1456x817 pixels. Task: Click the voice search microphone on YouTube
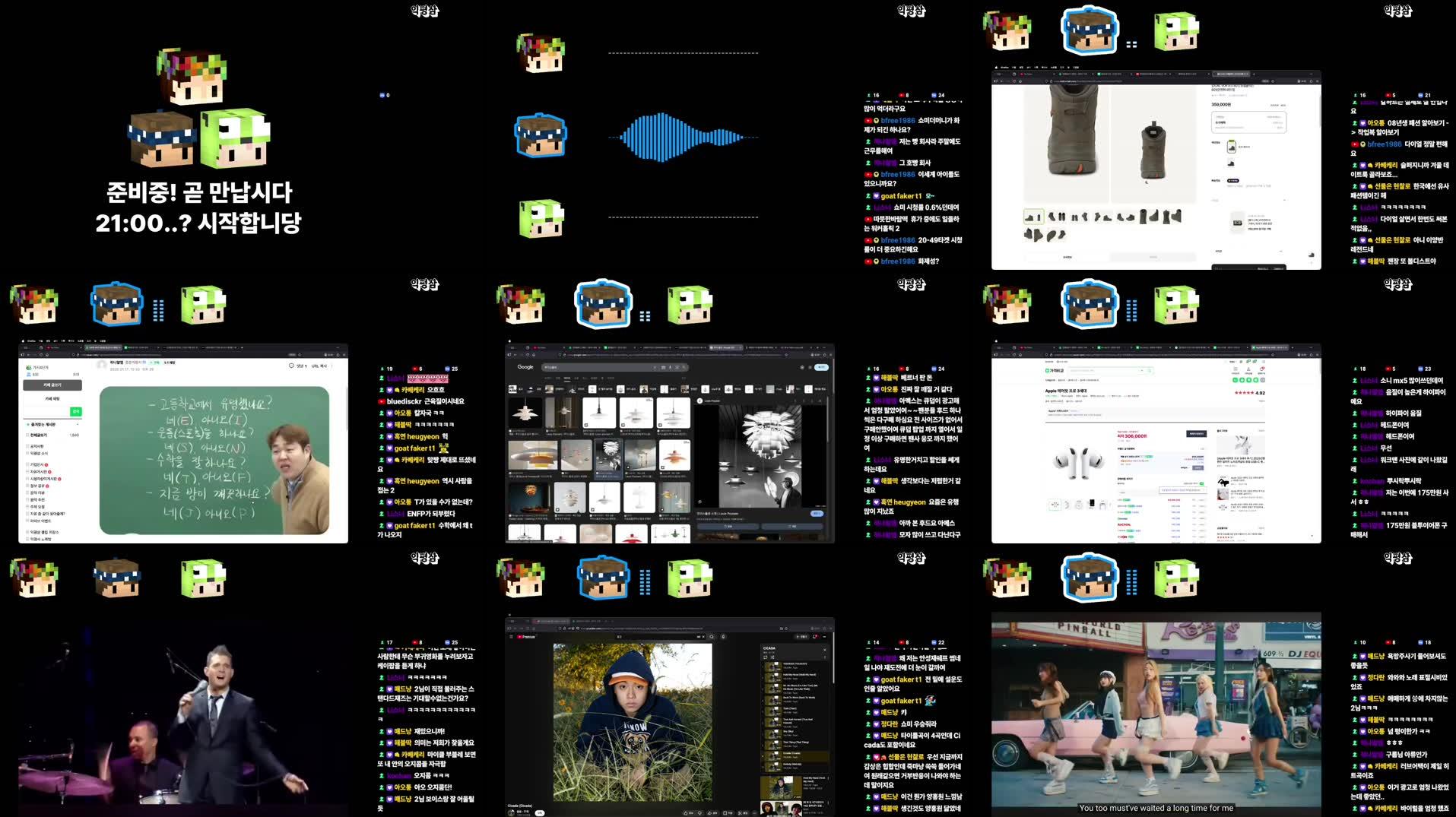coord(723,637)
